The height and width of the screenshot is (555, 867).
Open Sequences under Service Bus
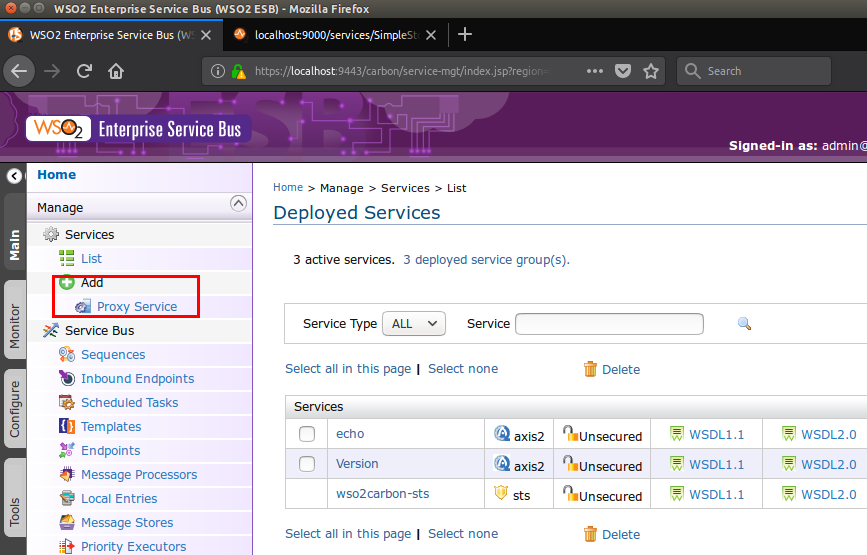point(113,355)
